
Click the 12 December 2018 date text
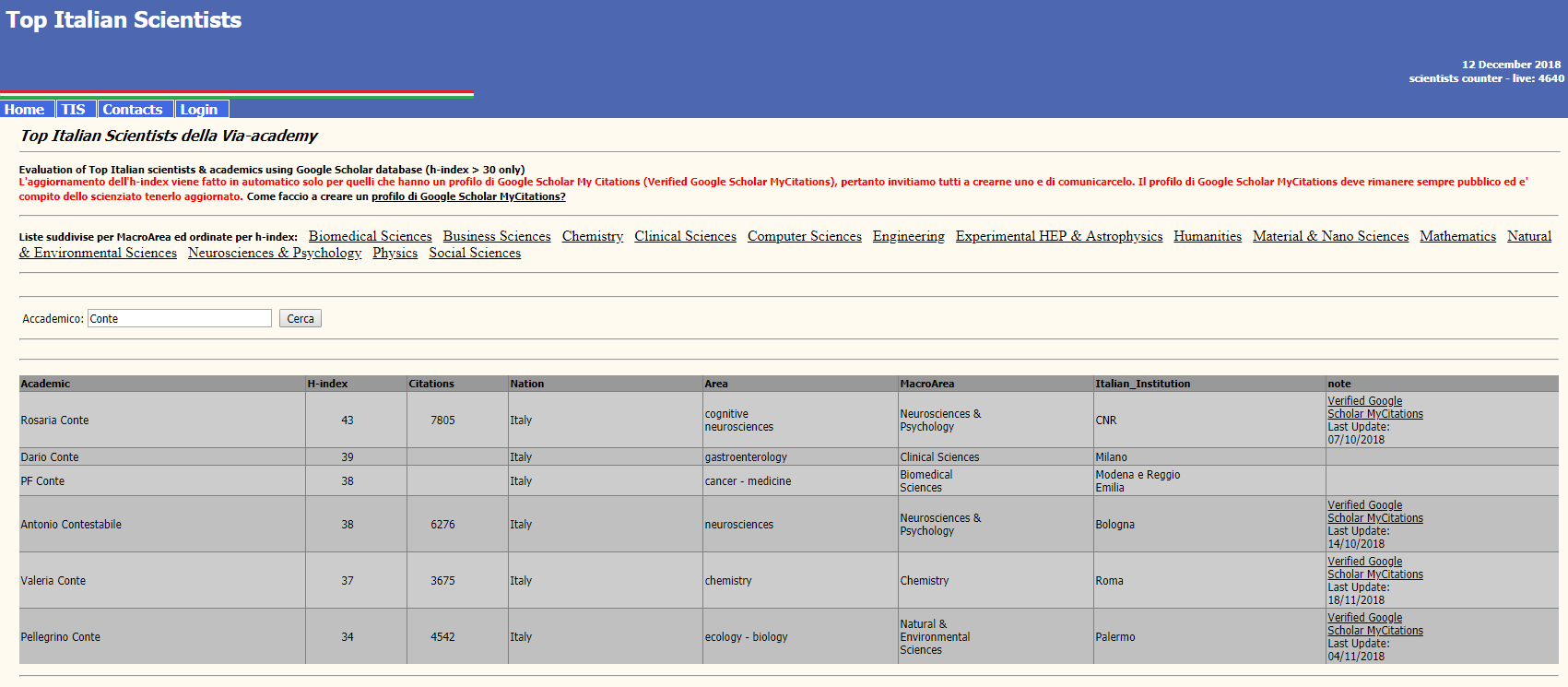click(1511, 65)
